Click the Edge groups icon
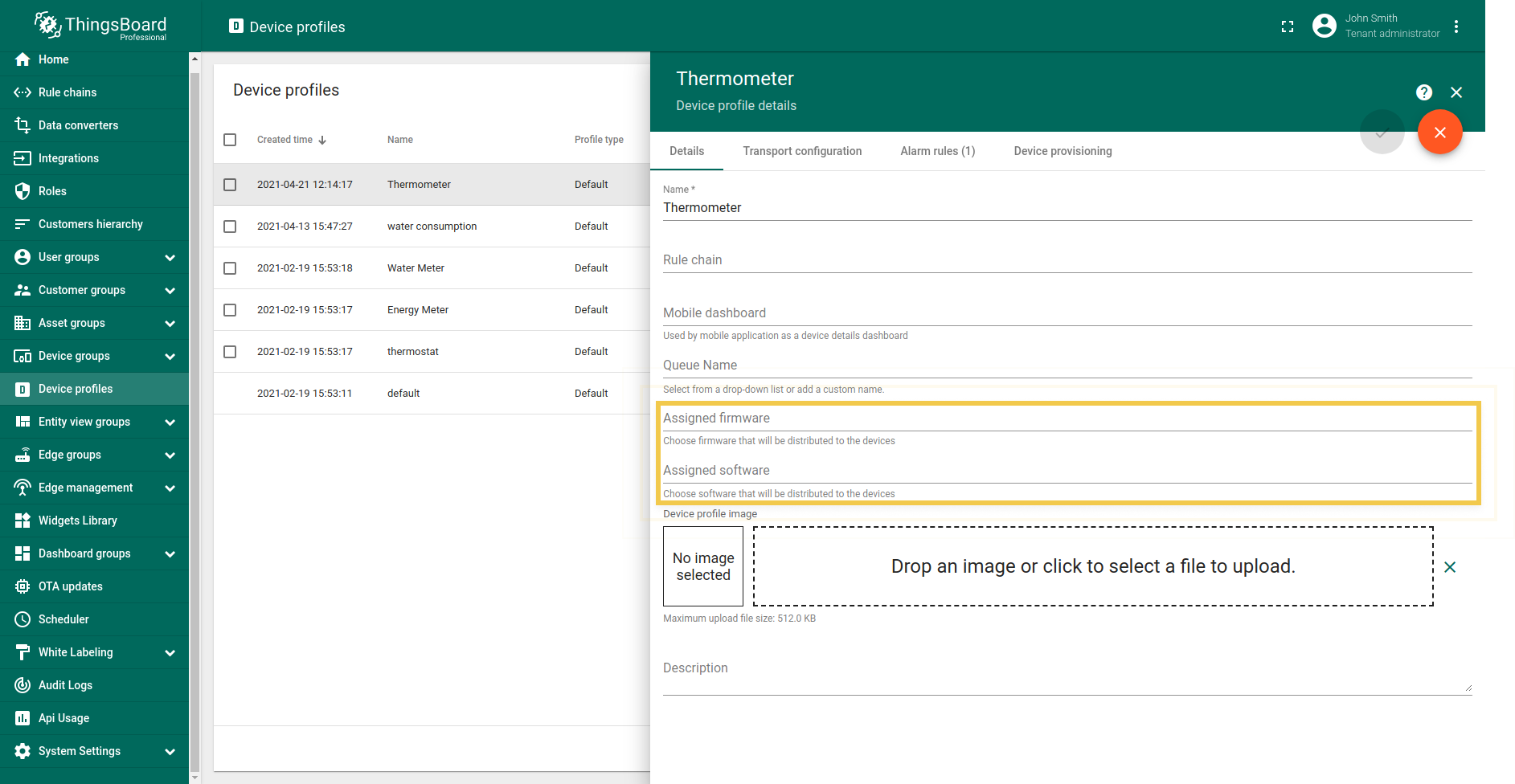The width and height of the screenshot is (1515, 784). (23, 455)
